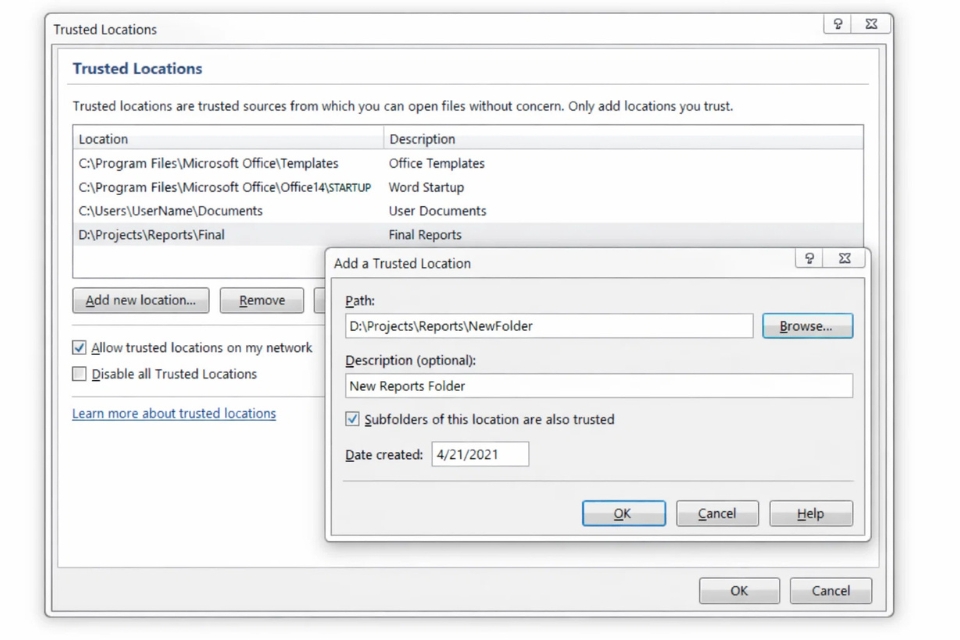Enable Disable all Trusted Locations checkbox

(80, 374)
